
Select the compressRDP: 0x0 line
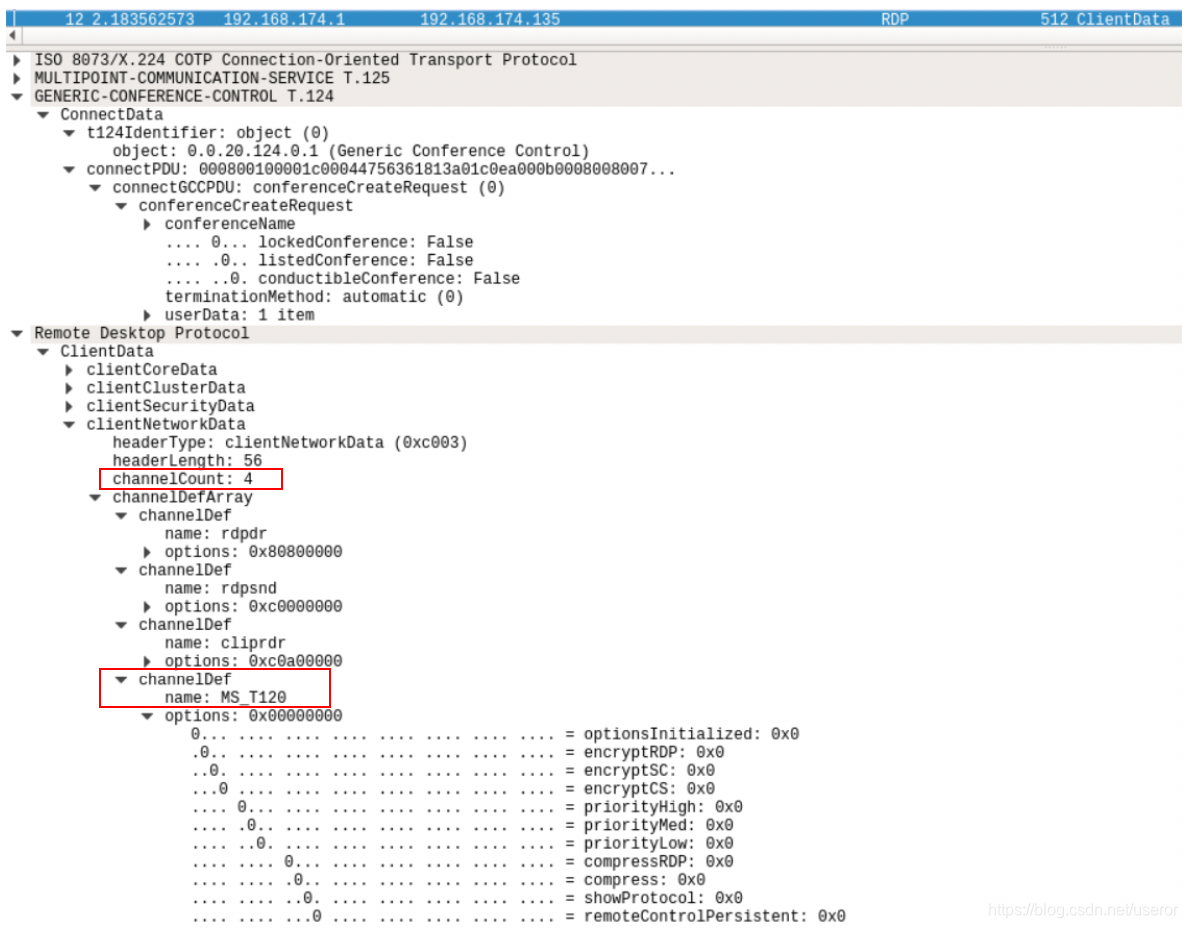(x=462, y=861)
